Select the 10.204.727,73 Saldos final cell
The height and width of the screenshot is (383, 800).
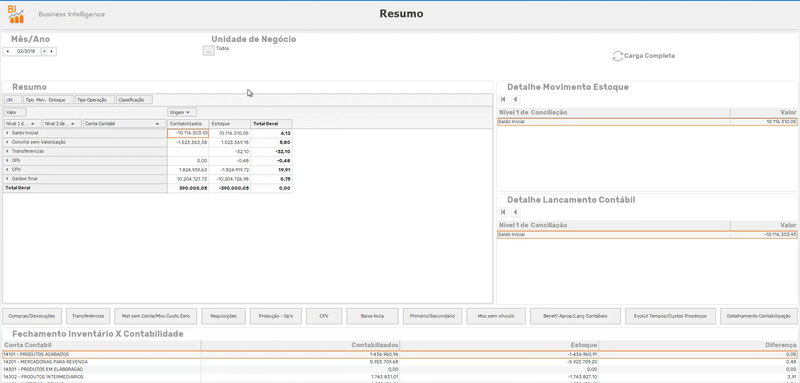point(188,178)
